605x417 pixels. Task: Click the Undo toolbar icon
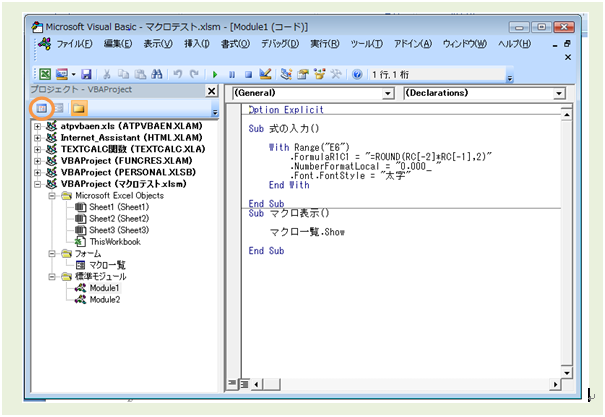click(177, 74)
